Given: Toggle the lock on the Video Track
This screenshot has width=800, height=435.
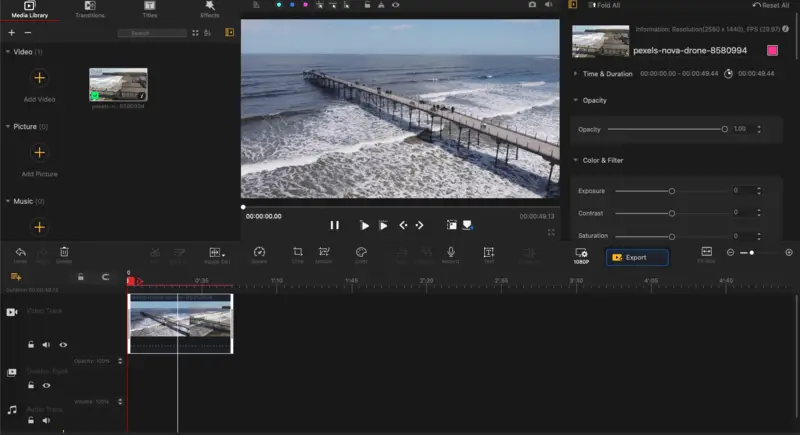Looking at the screenshot, I should 31,345.
